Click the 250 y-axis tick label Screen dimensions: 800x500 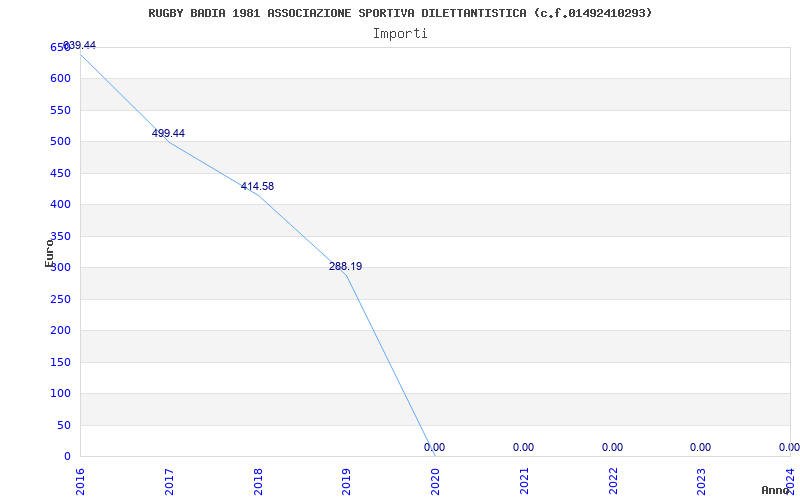point(60,299)
